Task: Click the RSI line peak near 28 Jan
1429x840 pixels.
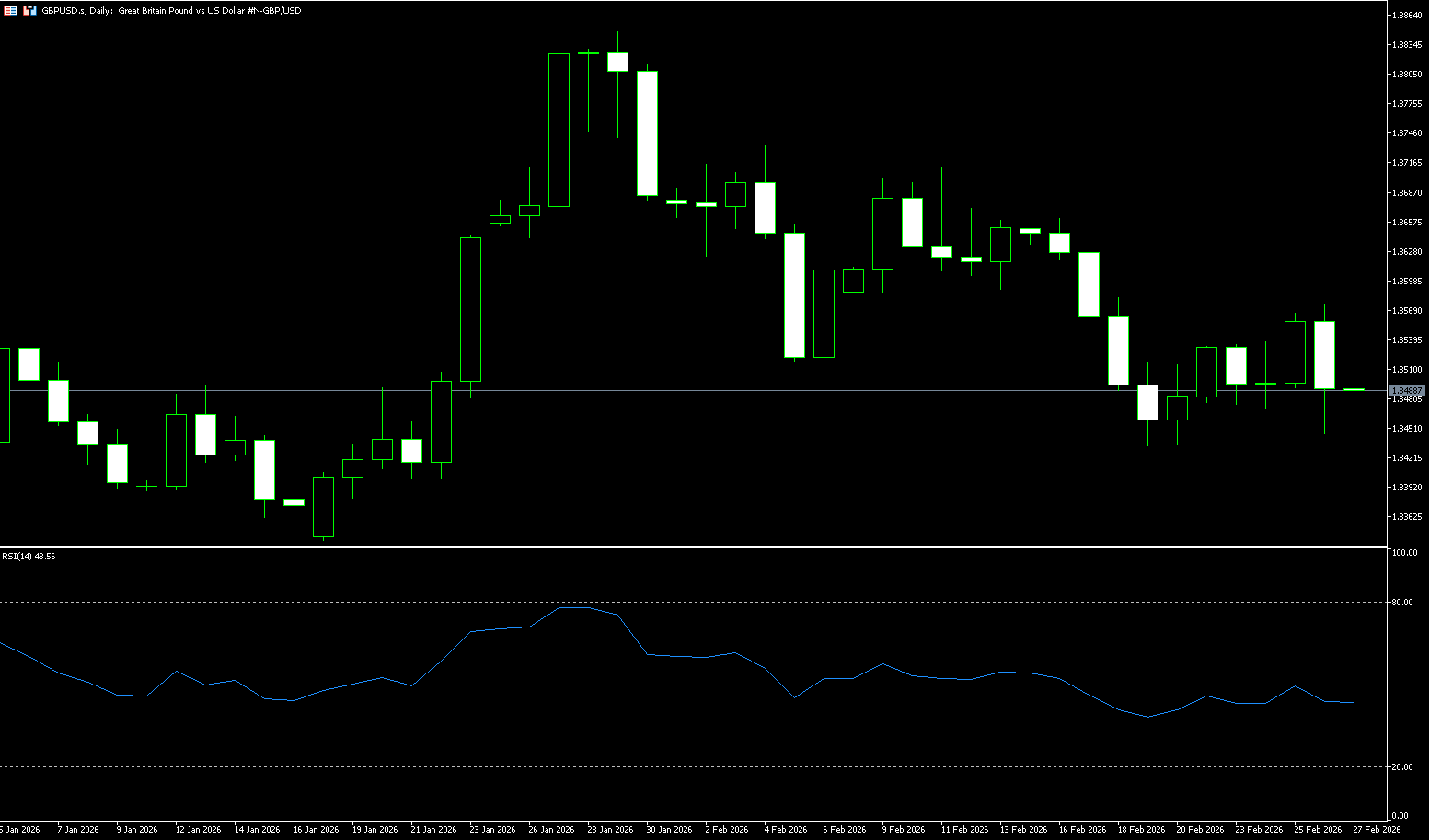Action: (573, 607)
